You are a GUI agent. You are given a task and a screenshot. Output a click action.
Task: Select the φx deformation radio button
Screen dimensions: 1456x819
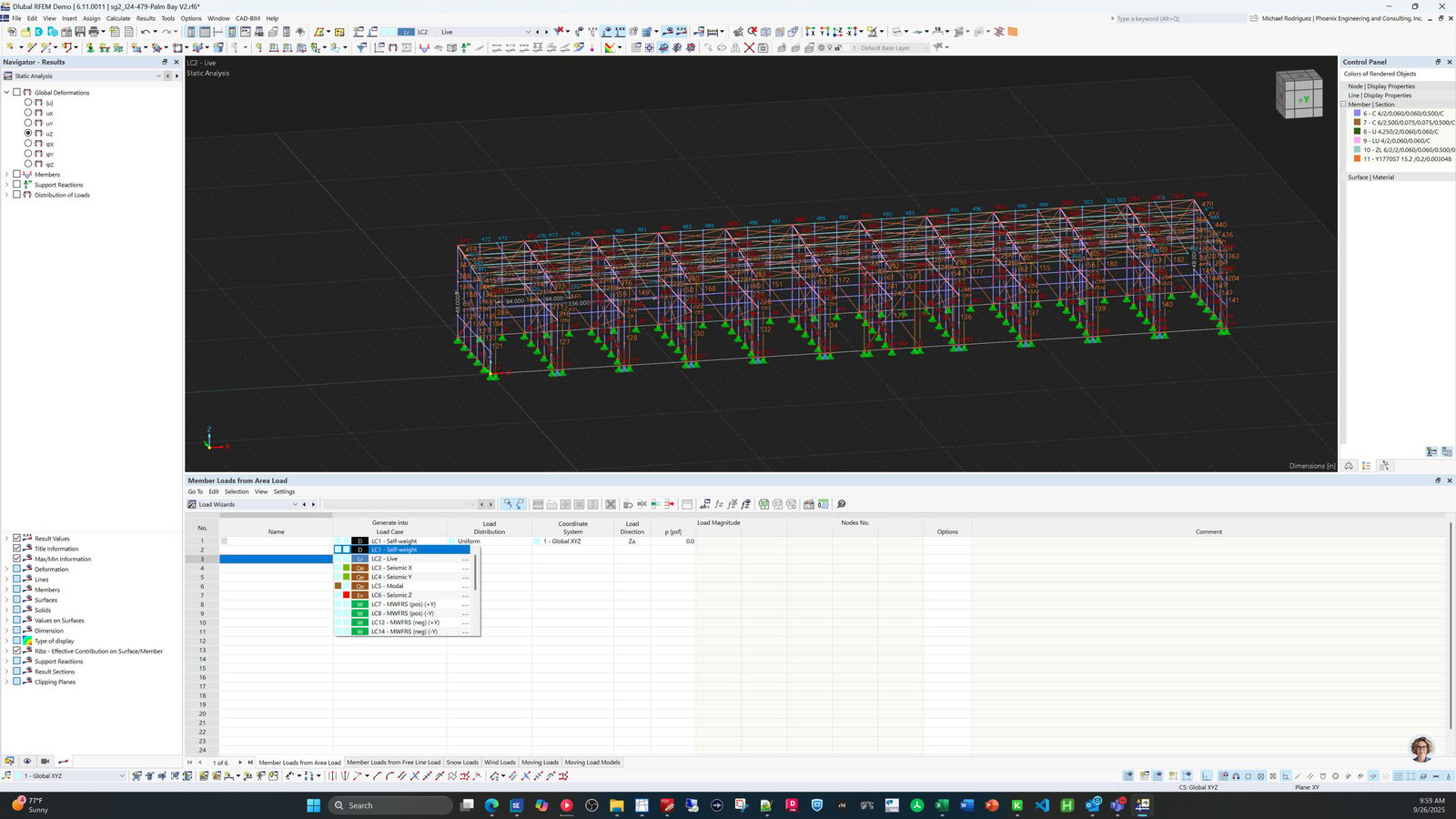click(28, 143)
